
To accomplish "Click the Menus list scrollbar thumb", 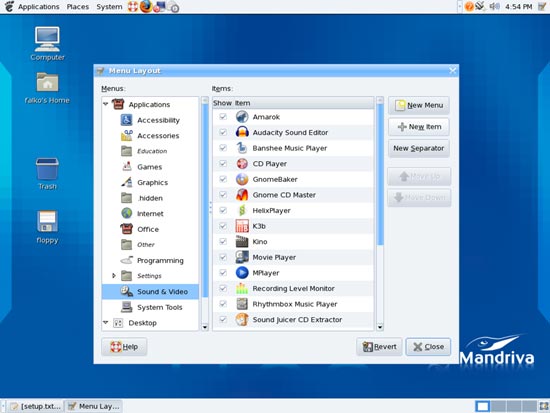I will pos(205,200).
